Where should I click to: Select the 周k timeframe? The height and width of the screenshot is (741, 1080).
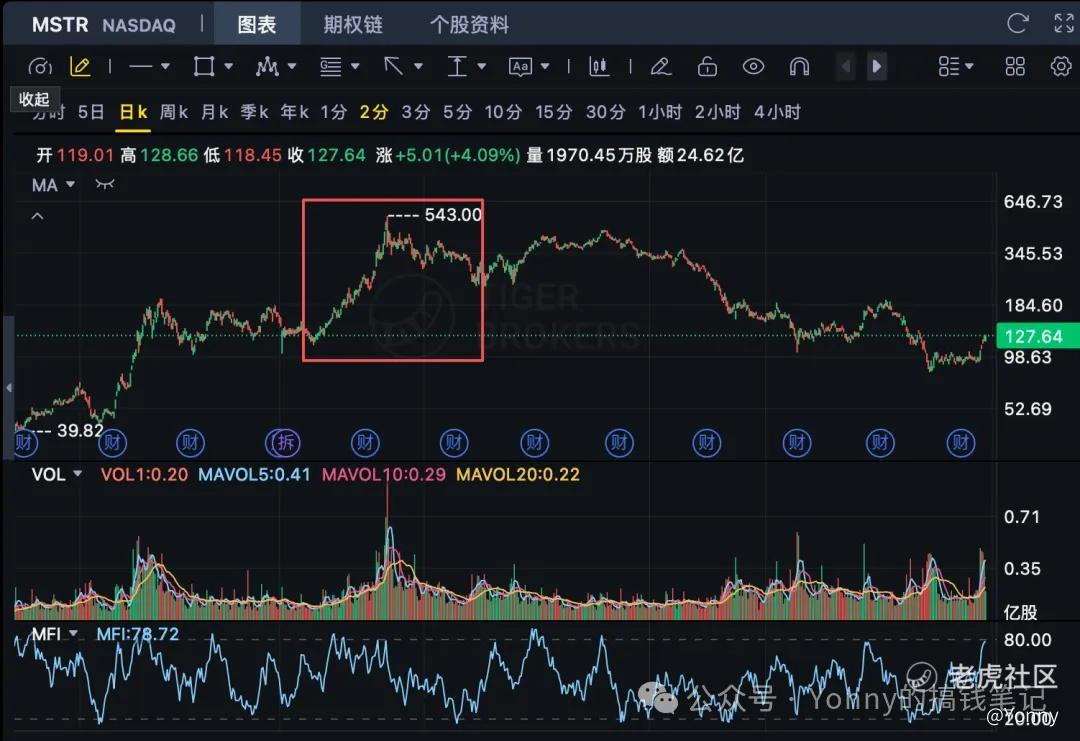click(174, 112)
